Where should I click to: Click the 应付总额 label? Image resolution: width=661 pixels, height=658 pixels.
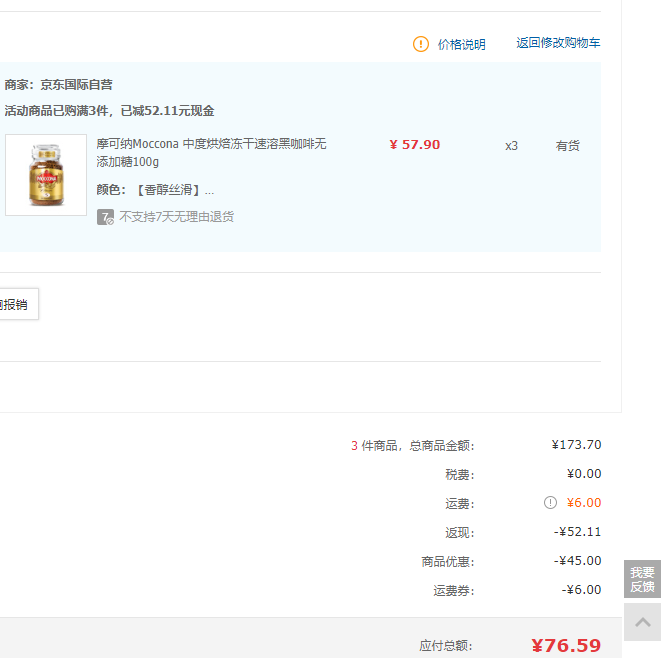point(446,646)
